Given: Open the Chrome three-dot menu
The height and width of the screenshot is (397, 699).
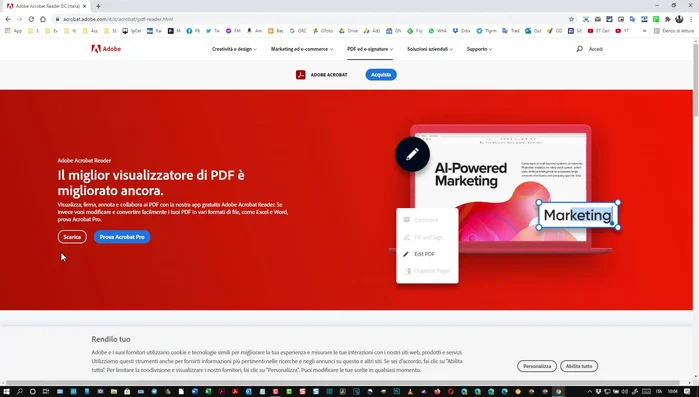Looking at the screenshot, I should (x=691, y=19).
